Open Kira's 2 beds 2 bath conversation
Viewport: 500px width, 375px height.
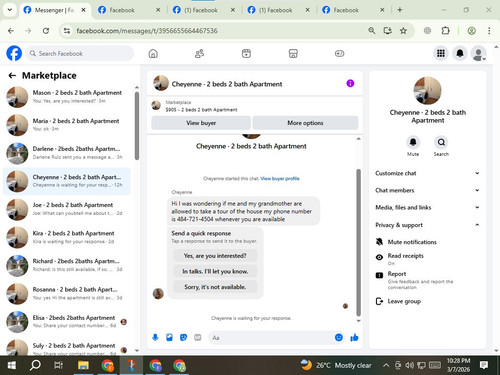pyautogui.click(x=67, y=237)
